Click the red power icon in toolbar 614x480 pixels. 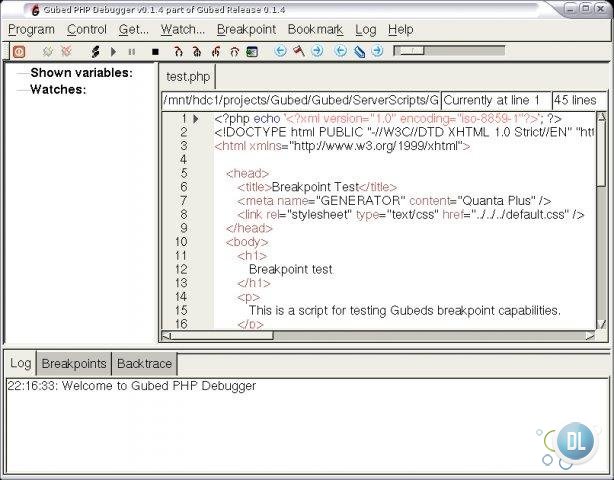pos(19,51)
